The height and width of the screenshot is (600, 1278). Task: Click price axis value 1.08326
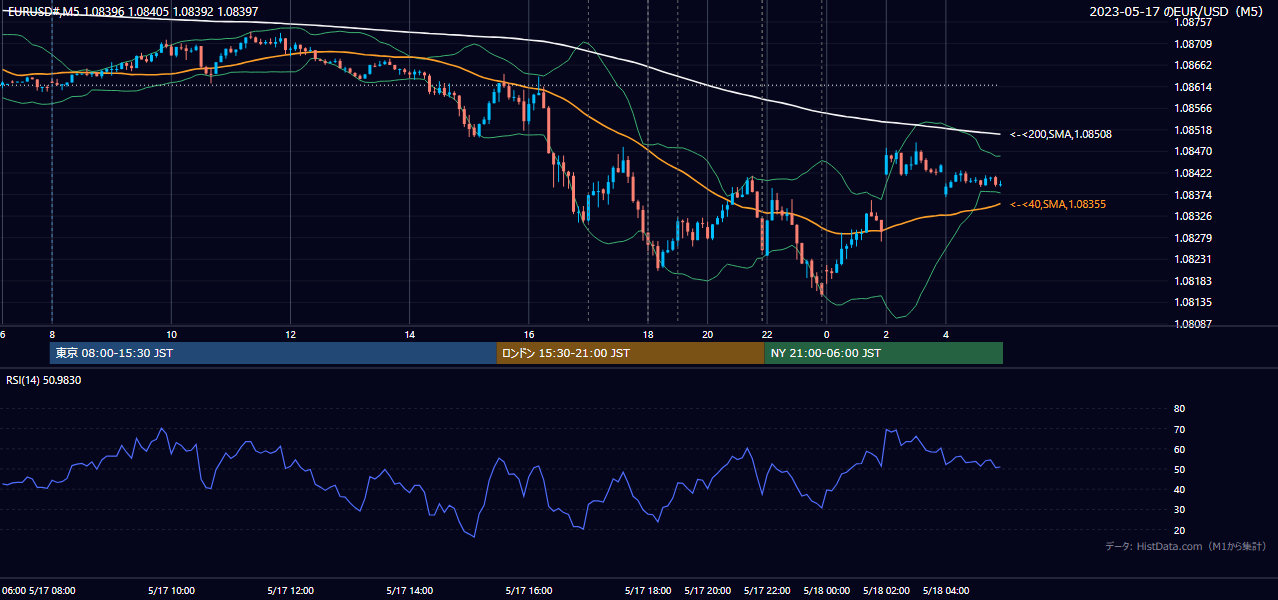click(1193, 216)
